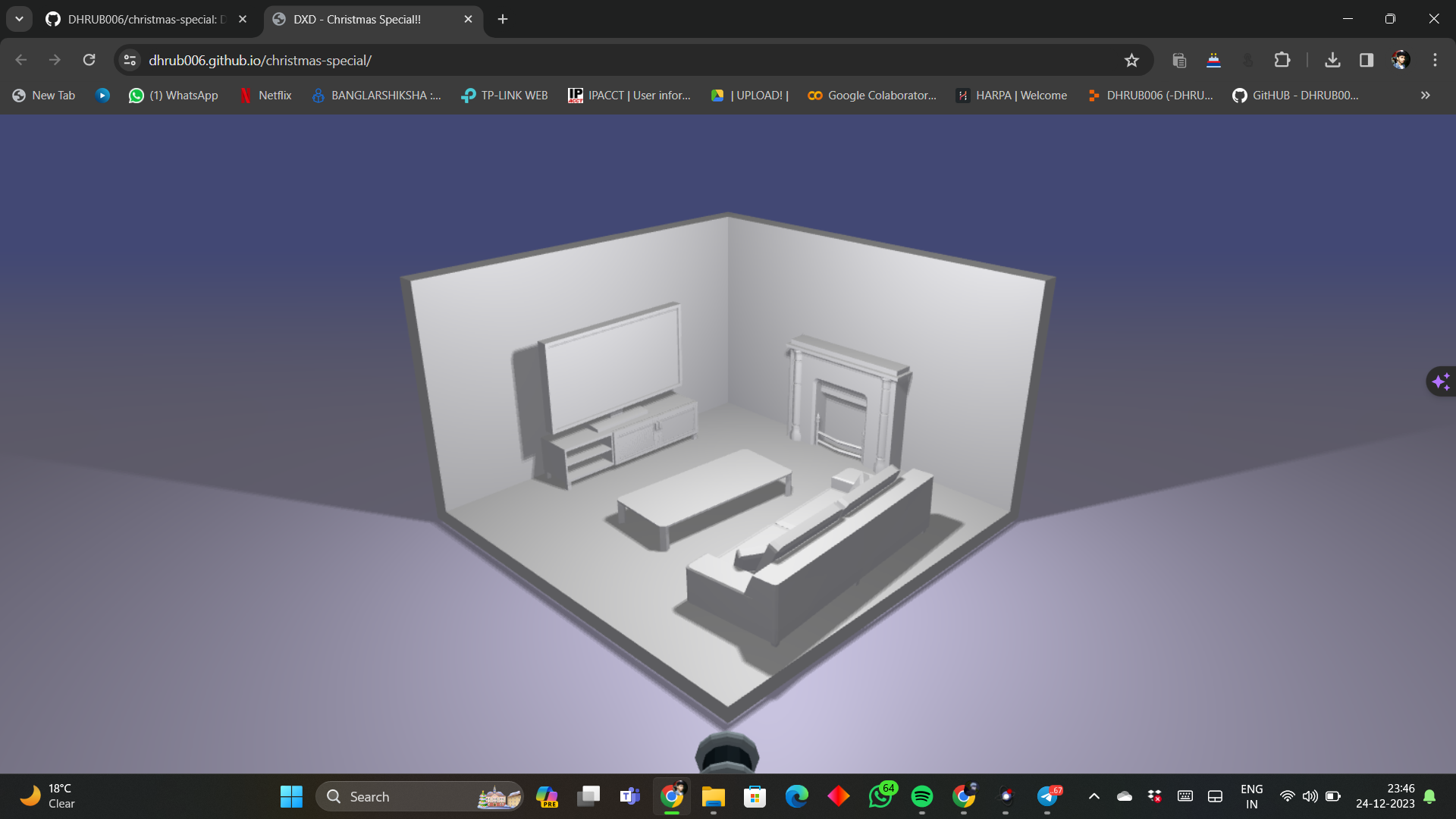Show hidden bookmarks with the chevron
This screenshot has height=819, width=1456.
(x=1426, y=96)
